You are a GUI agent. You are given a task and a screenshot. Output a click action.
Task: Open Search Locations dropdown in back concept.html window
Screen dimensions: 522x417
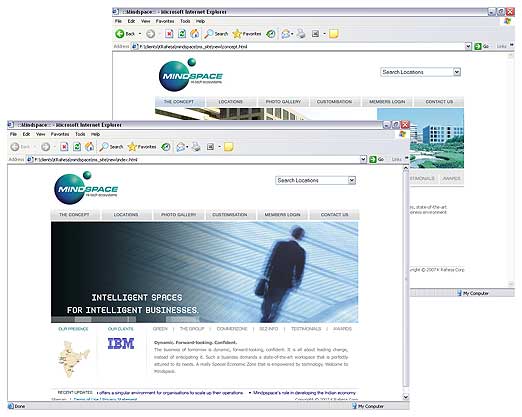pyautogui.click(x=457, y=72)
